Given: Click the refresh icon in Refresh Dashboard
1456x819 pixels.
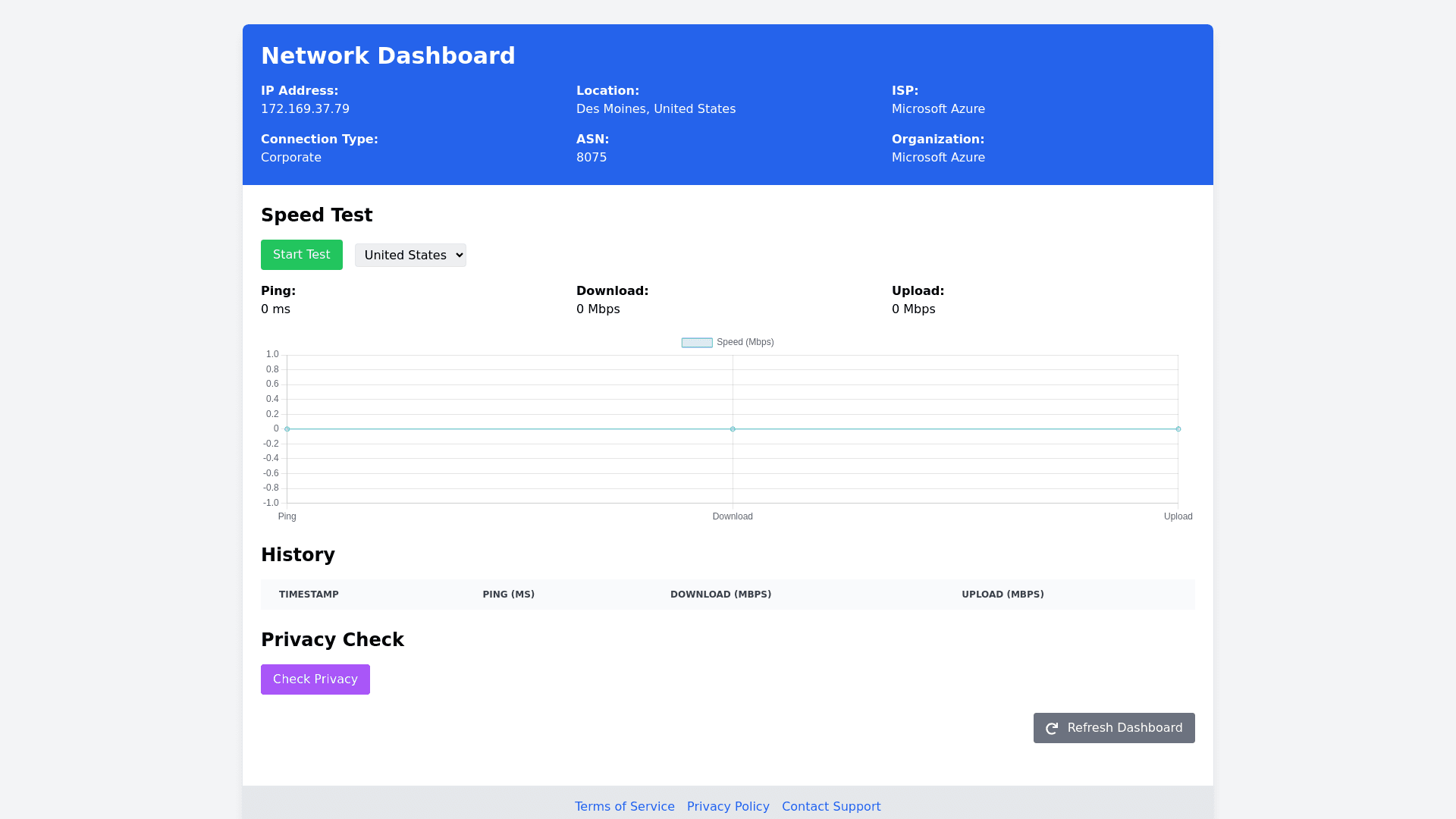Looking at the screenshot, I should pos(1052,729).
